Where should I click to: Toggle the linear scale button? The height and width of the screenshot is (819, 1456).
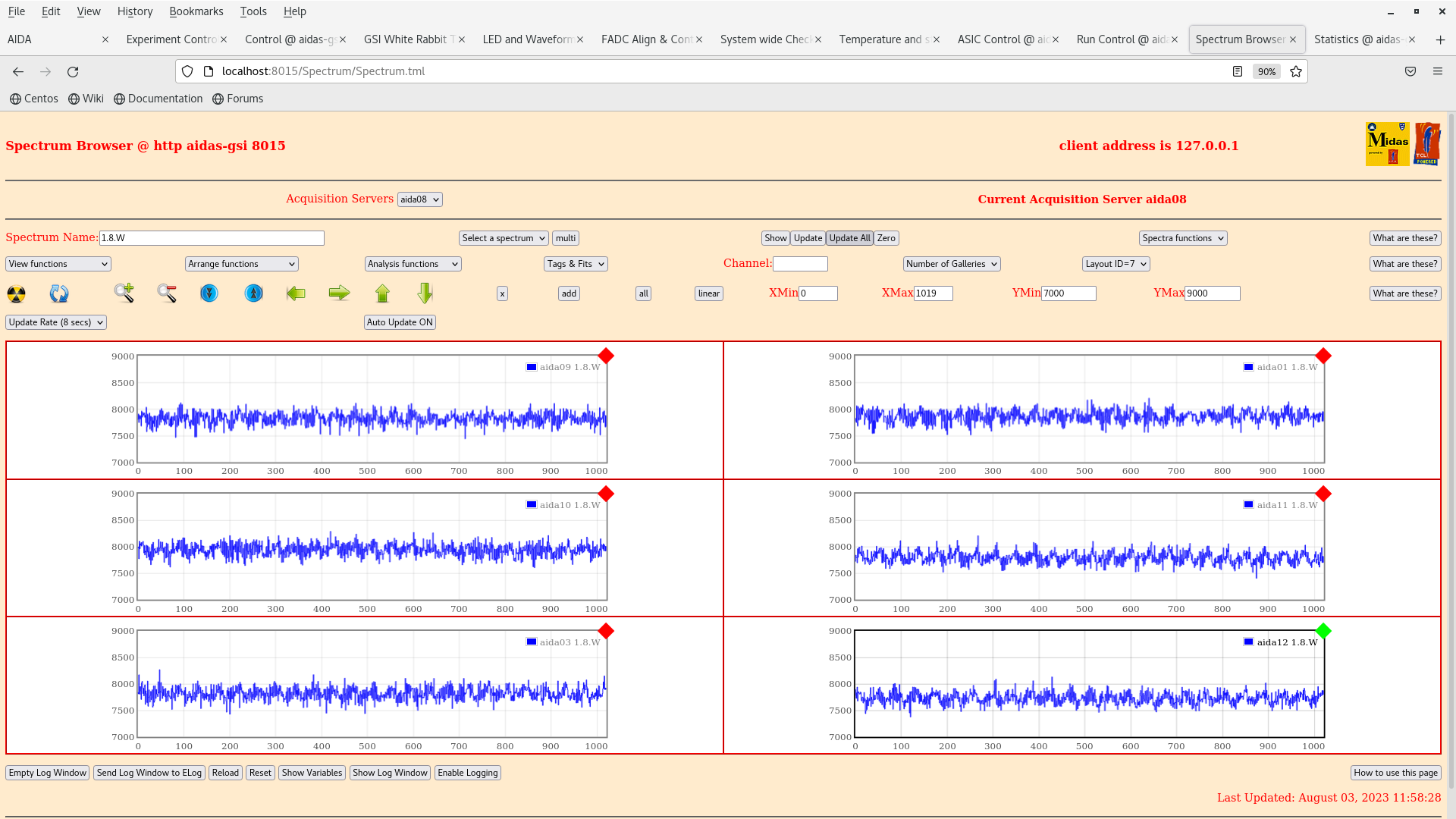(708, 293)
